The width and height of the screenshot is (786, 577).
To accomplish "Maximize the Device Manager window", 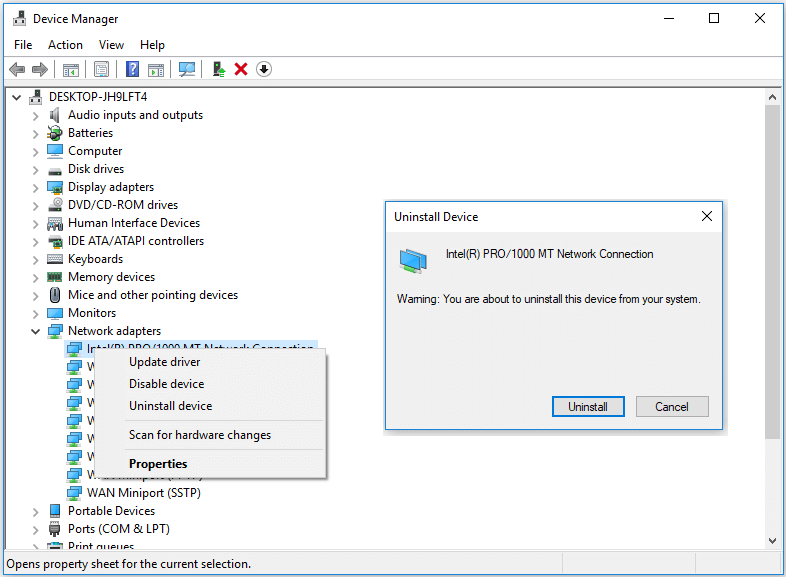I will click(714, 19).
